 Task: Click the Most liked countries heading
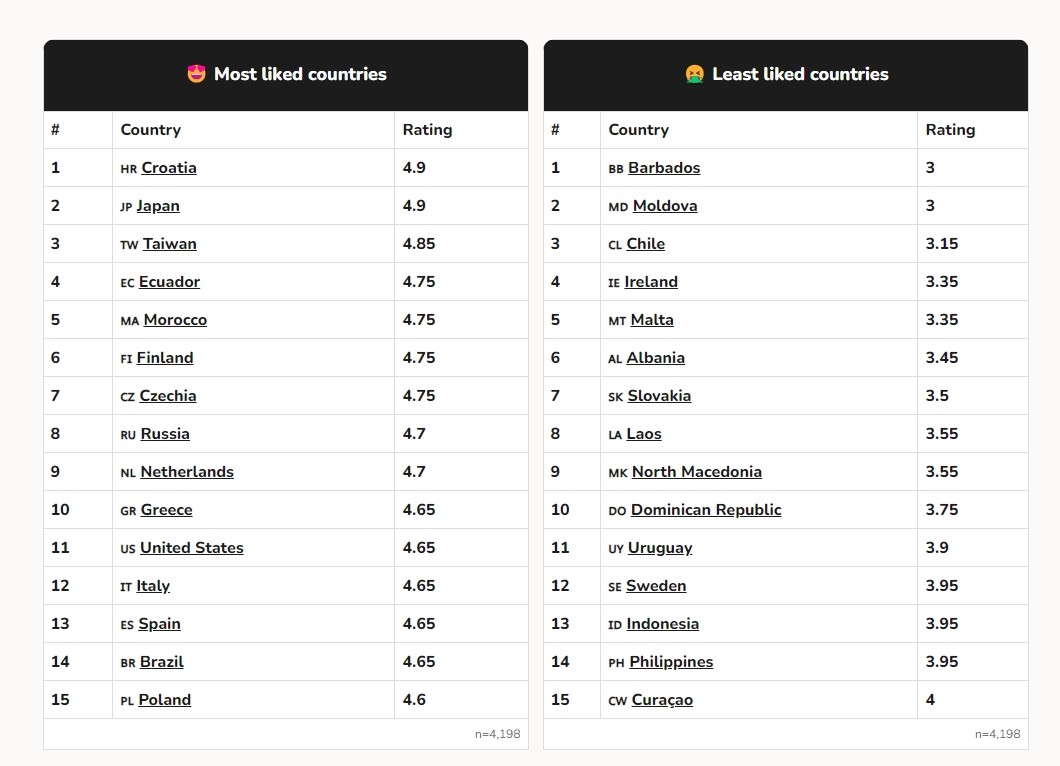click(x=300, y=74)
